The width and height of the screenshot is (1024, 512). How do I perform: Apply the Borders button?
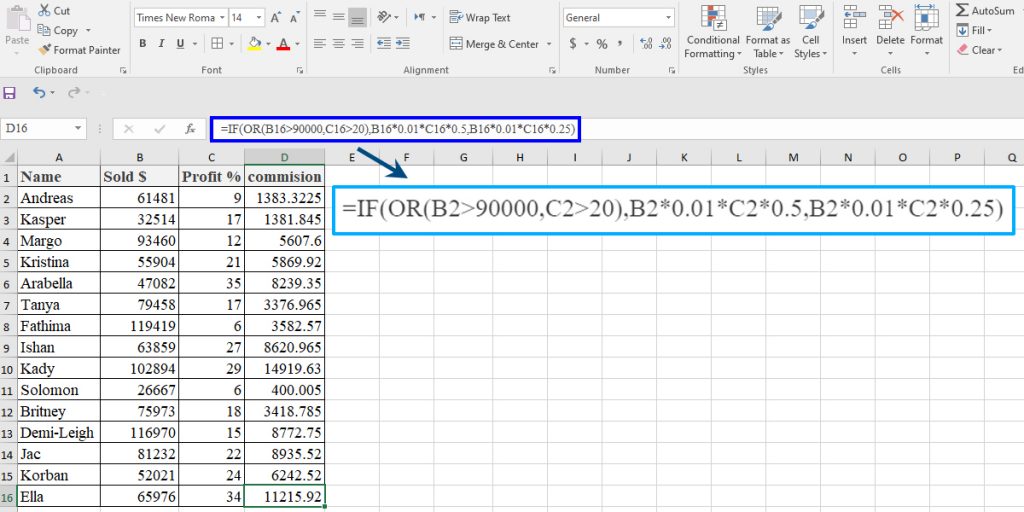click(216, 44)
